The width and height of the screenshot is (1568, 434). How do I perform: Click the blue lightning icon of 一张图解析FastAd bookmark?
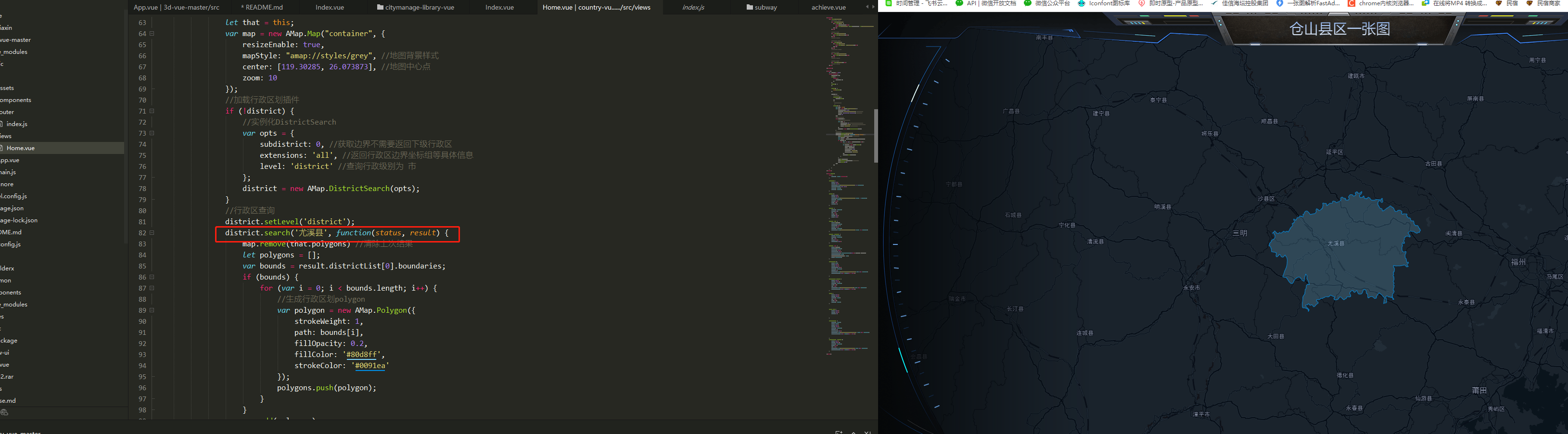click(1279, 3)
